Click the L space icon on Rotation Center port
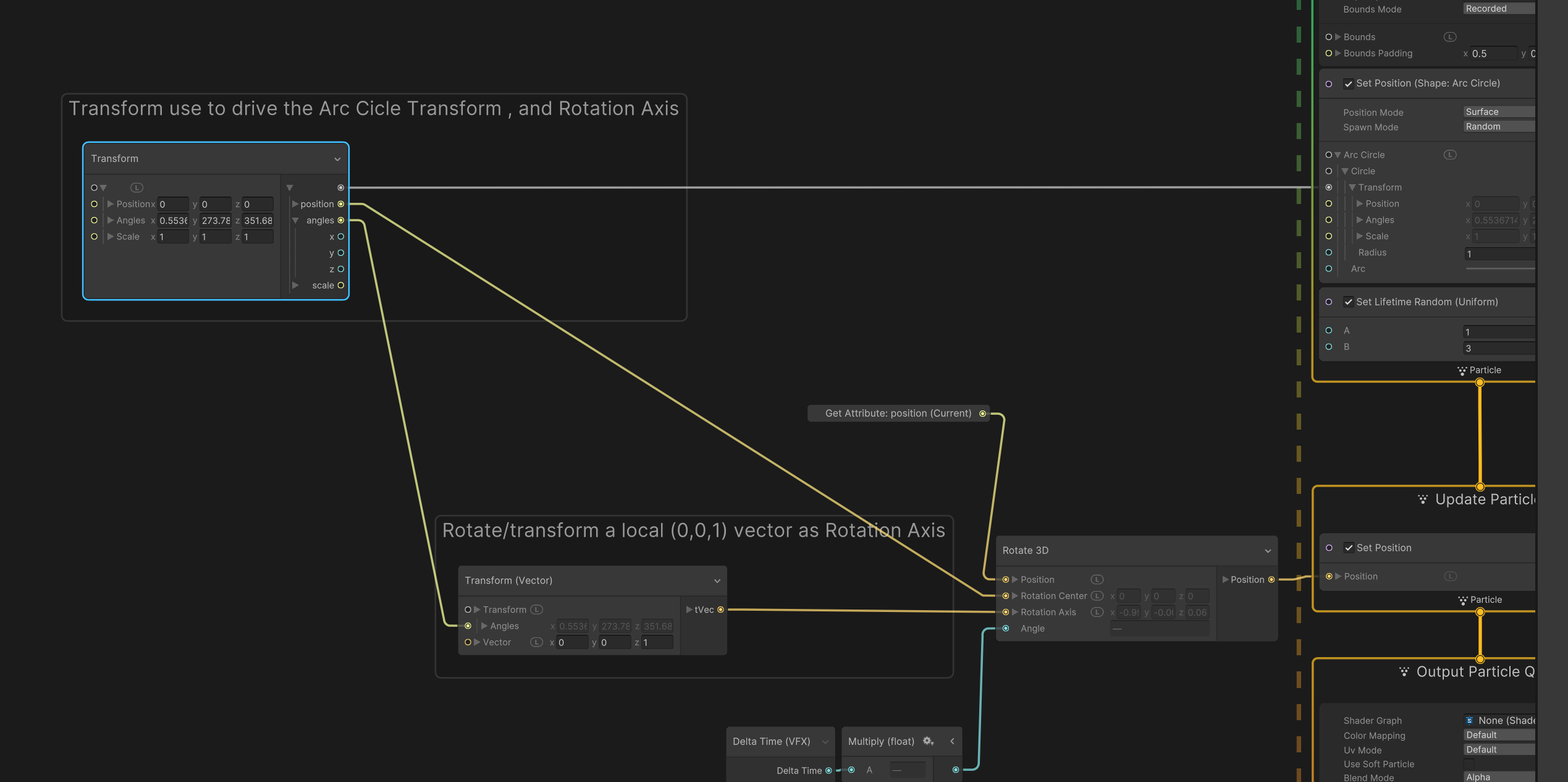The height and width of the screenshot is (782, 1568). tap(1097, 595)
